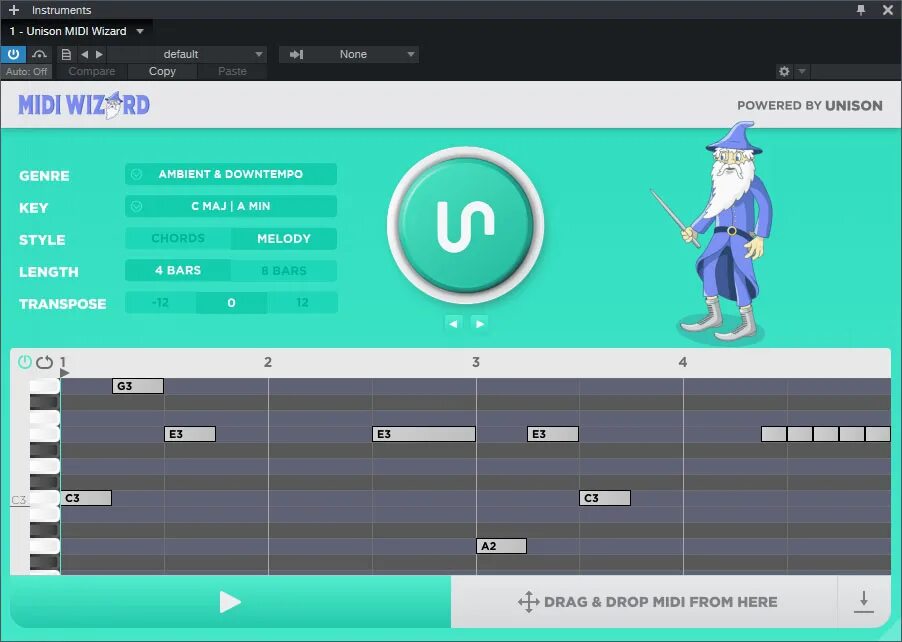This screenshot has height=642, width=902.
Task: Click the Paste button
Action: (232, 71)
